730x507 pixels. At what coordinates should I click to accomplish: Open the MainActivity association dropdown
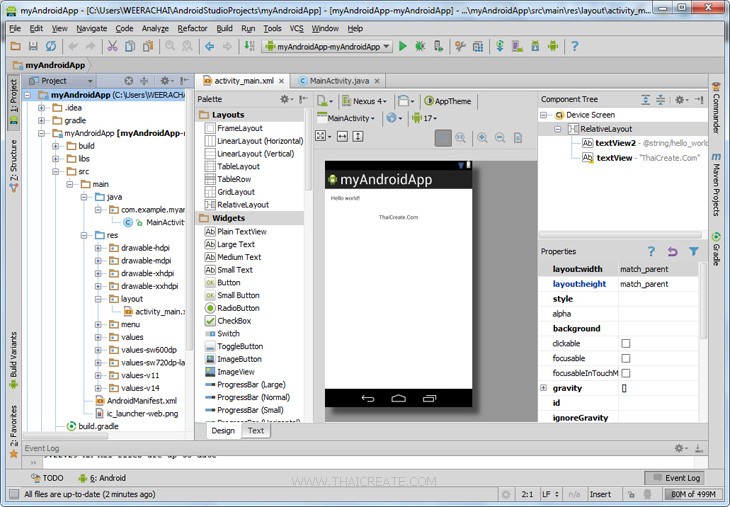pos(346,118)
